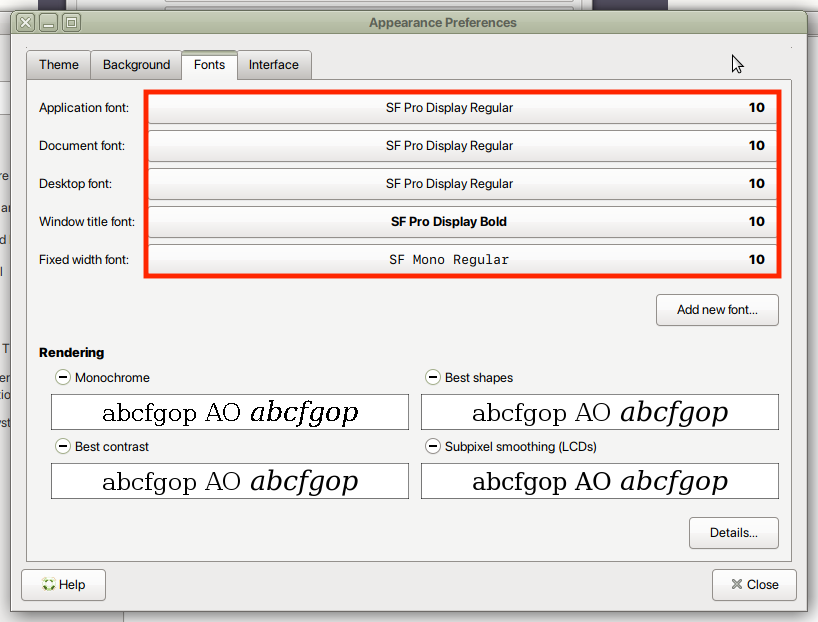Click the Help button
The height and width of the screenshot is (622, 818).
tap(63, 585)
